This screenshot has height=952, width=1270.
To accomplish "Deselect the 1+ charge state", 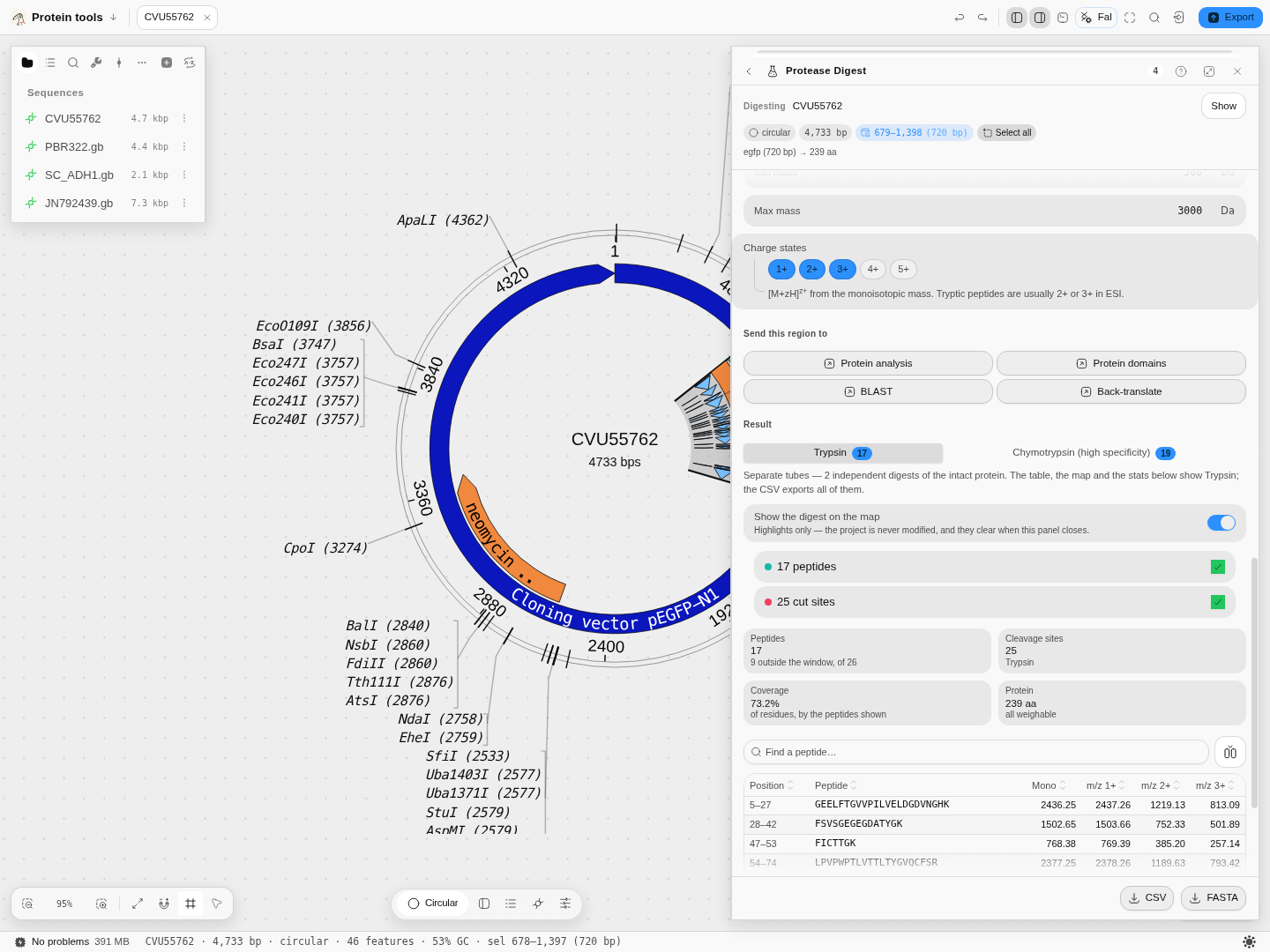I will pyautogui.click(x=781, y=269).
